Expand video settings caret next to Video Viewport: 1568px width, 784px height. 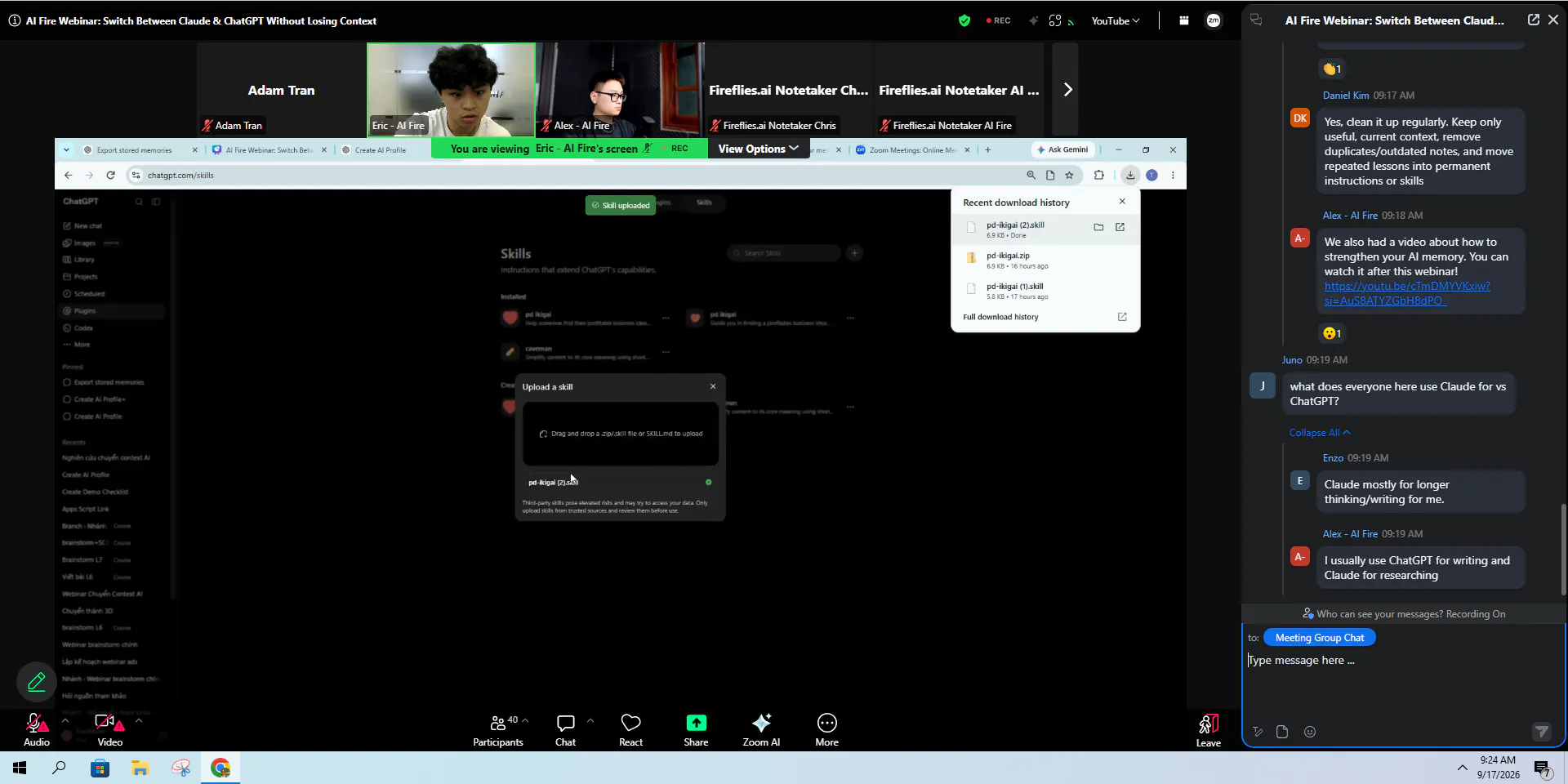[139, 720]
